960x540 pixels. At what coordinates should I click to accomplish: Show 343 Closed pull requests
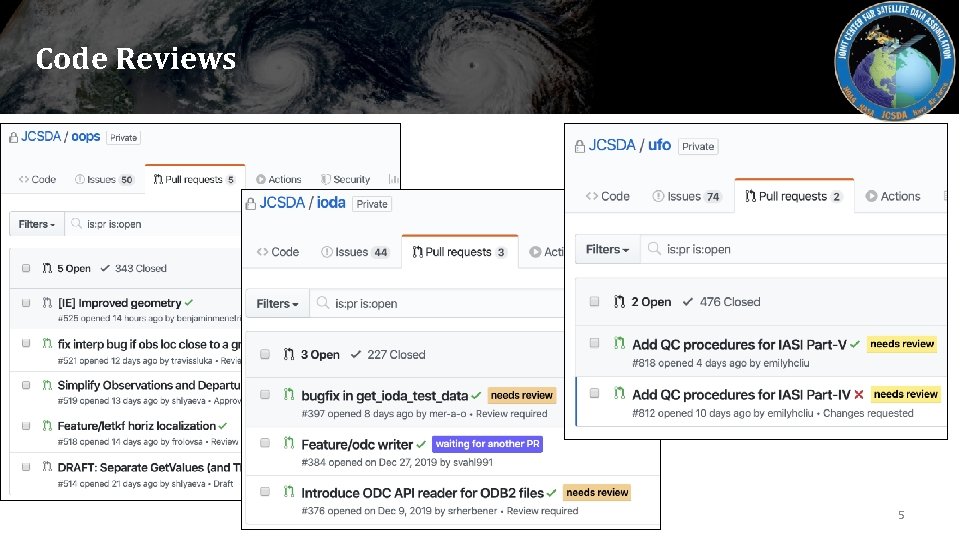click(x=133, y=268)
